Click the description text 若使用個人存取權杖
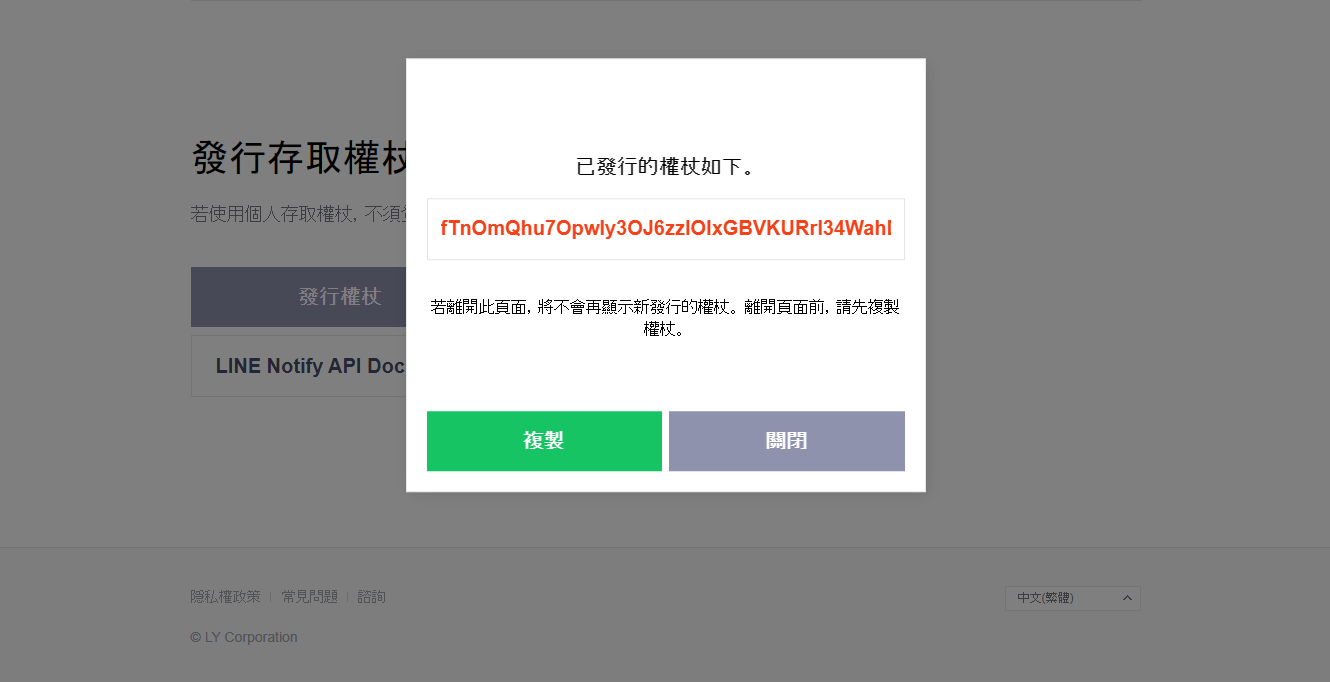Screen dimensions: 1330x682 298,214
